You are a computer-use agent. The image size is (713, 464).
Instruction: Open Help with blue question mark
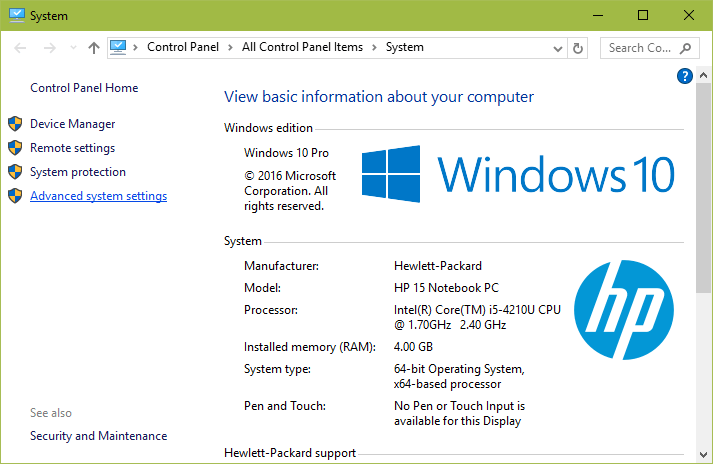(684, 76)
